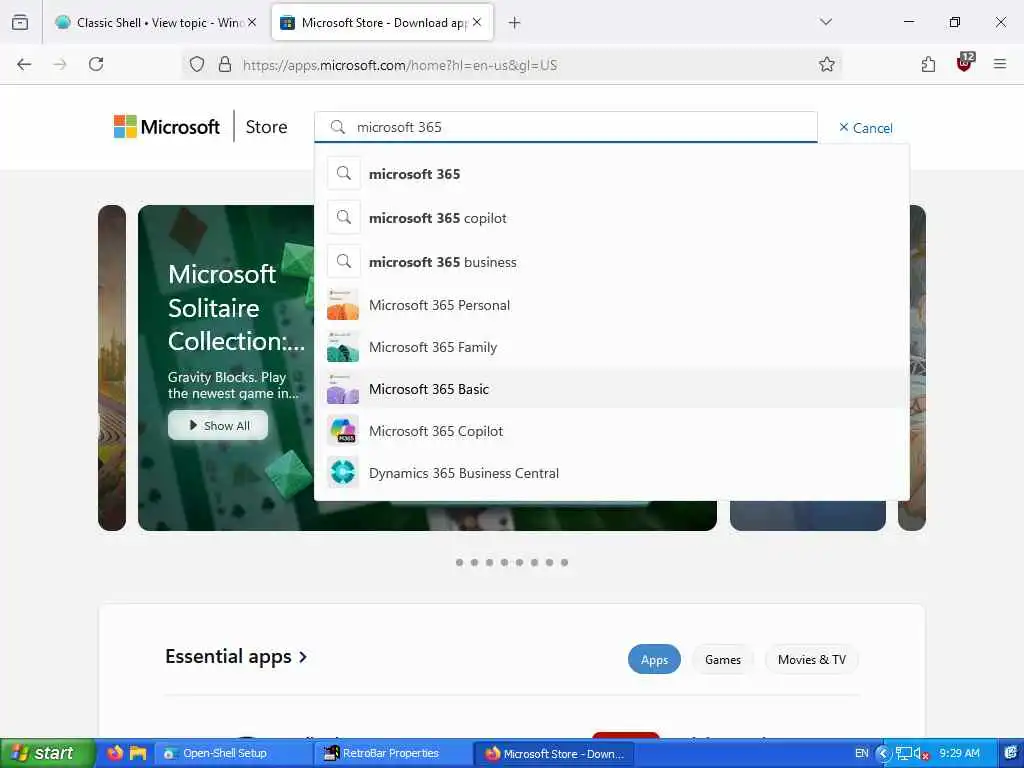This screenshot has height=768, width=1024.
Task: Click the EN language indicator
Action: coord(862,753)
